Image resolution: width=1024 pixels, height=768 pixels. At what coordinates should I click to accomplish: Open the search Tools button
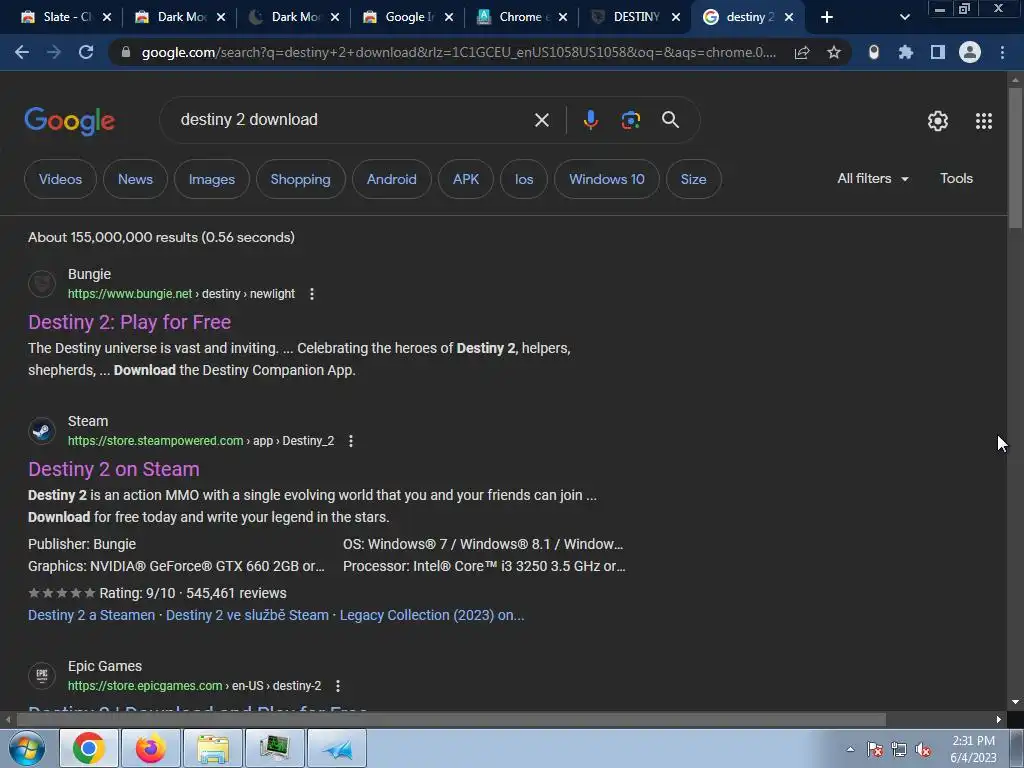coord(956,178)
